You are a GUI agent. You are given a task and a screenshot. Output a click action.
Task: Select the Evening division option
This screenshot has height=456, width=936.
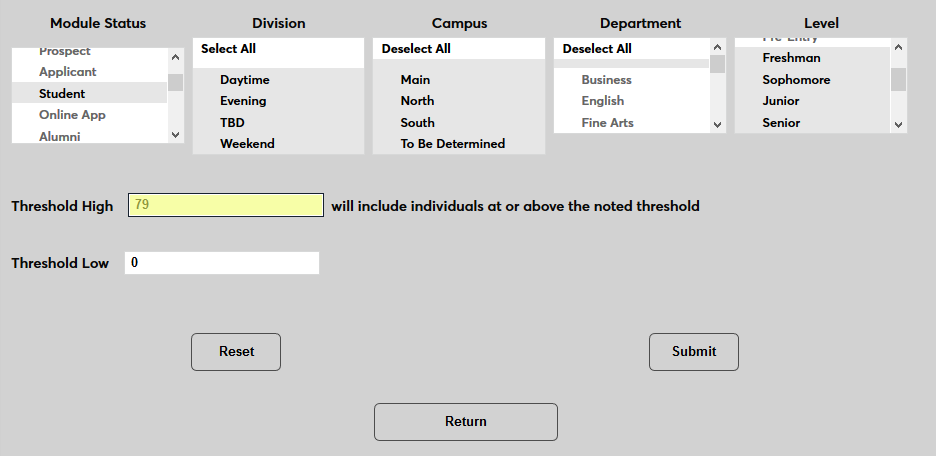tap(243, 101)
